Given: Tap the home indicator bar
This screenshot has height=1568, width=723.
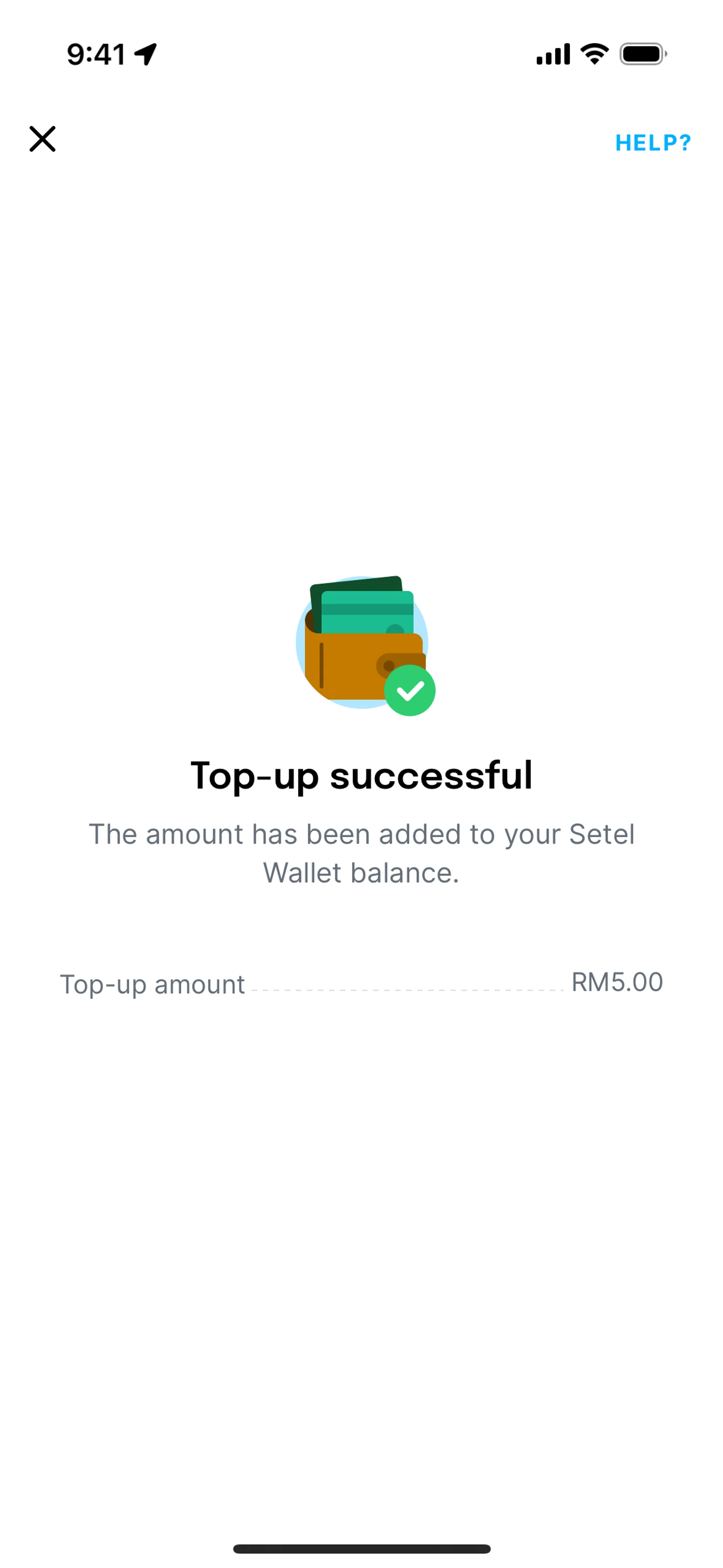Looking at the screenshot, I should coord(361,1548).
